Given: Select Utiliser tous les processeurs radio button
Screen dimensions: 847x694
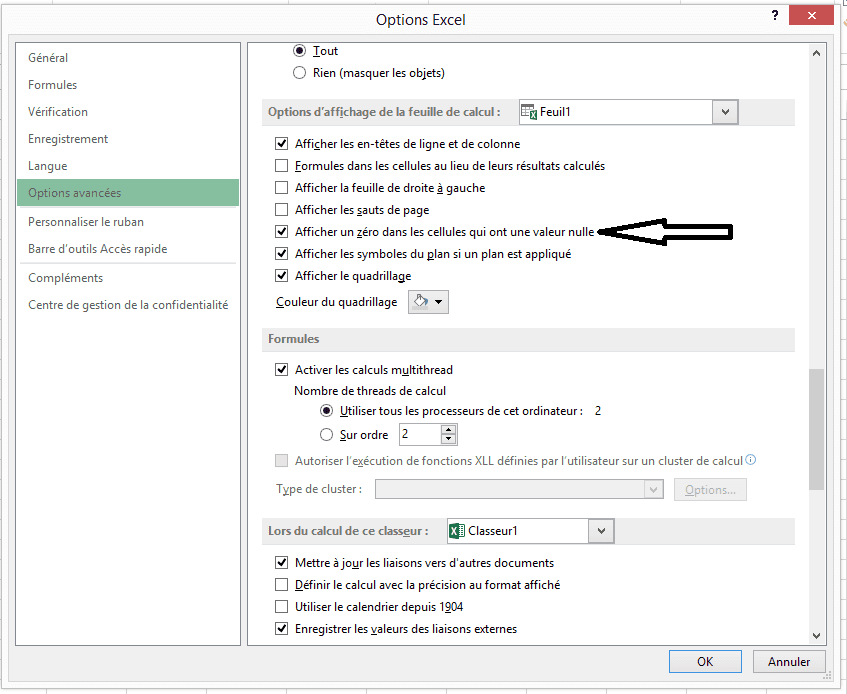Looking at the screenshot, I should coord(326,411).
